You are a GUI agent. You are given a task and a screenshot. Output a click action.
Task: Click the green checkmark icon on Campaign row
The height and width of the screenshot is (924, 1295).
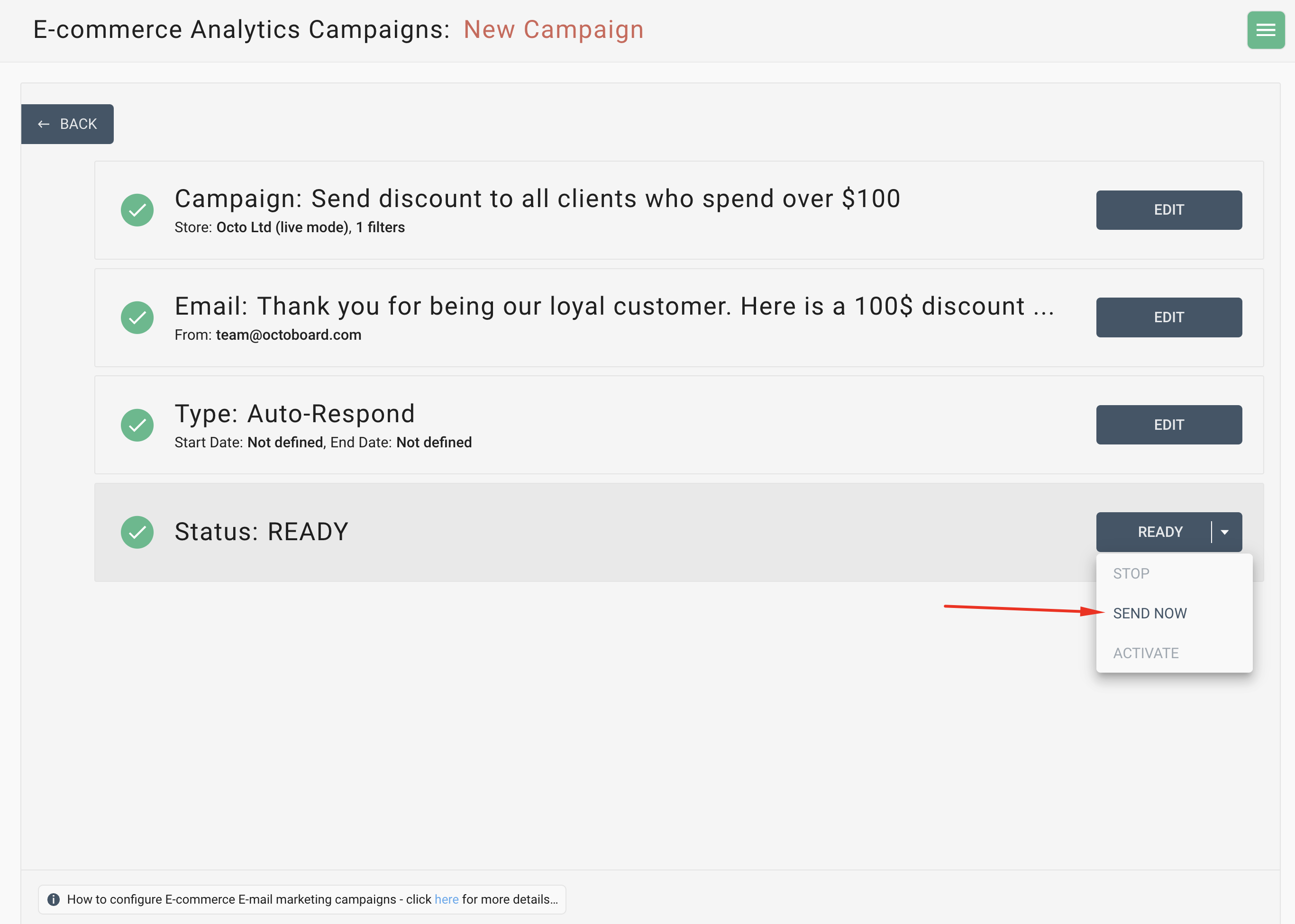137,210
